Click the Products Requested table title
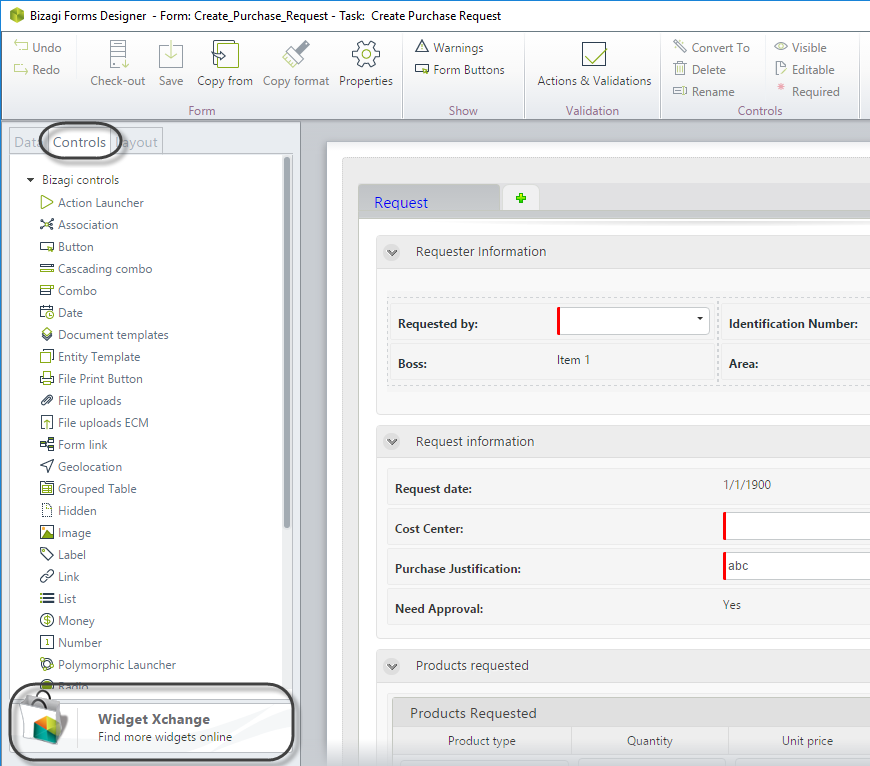The width and height of the screenshot is (870, 766). 473,713
